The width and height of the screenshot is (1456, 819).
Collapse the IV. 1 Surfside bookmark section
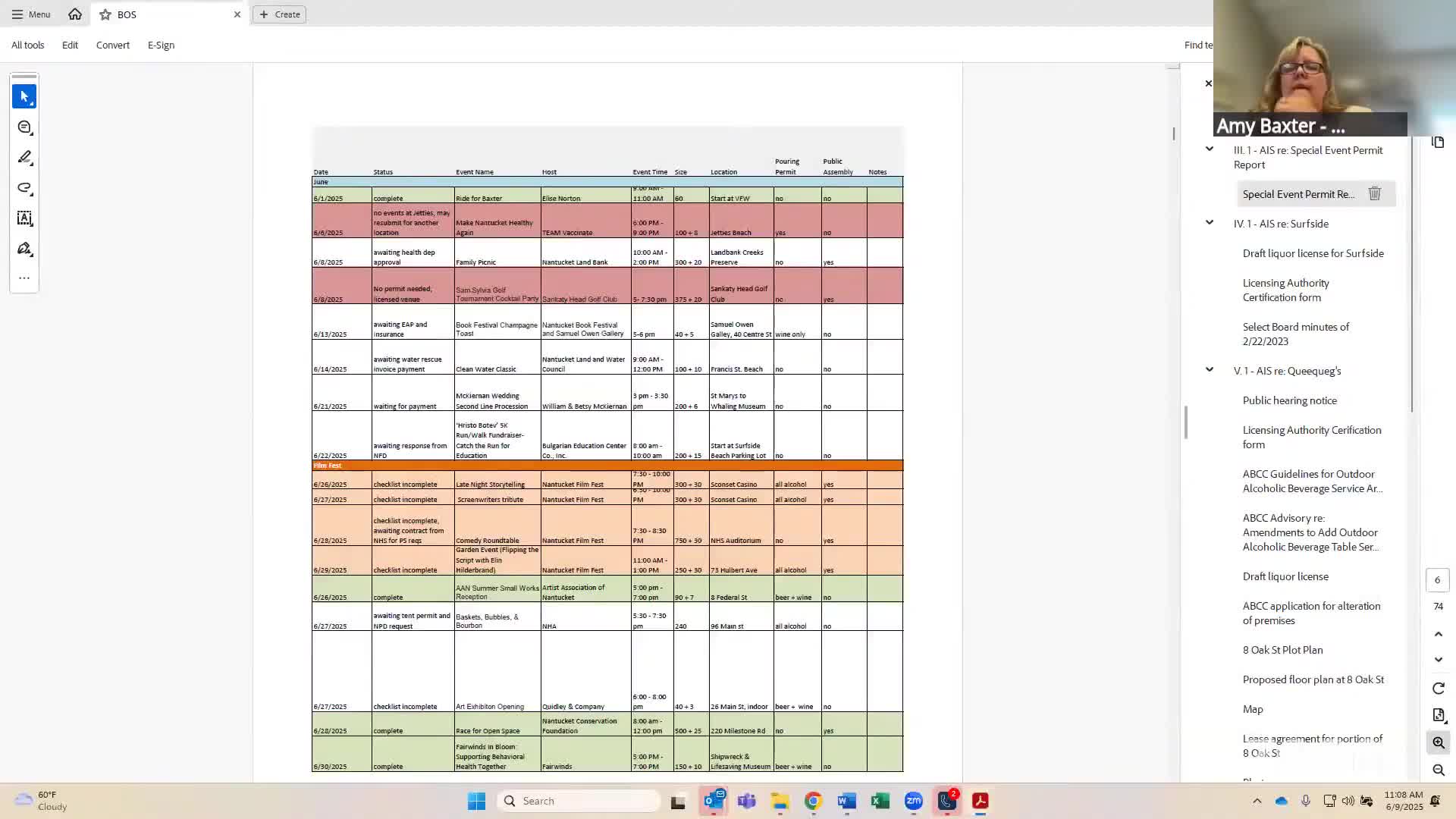1210,223
